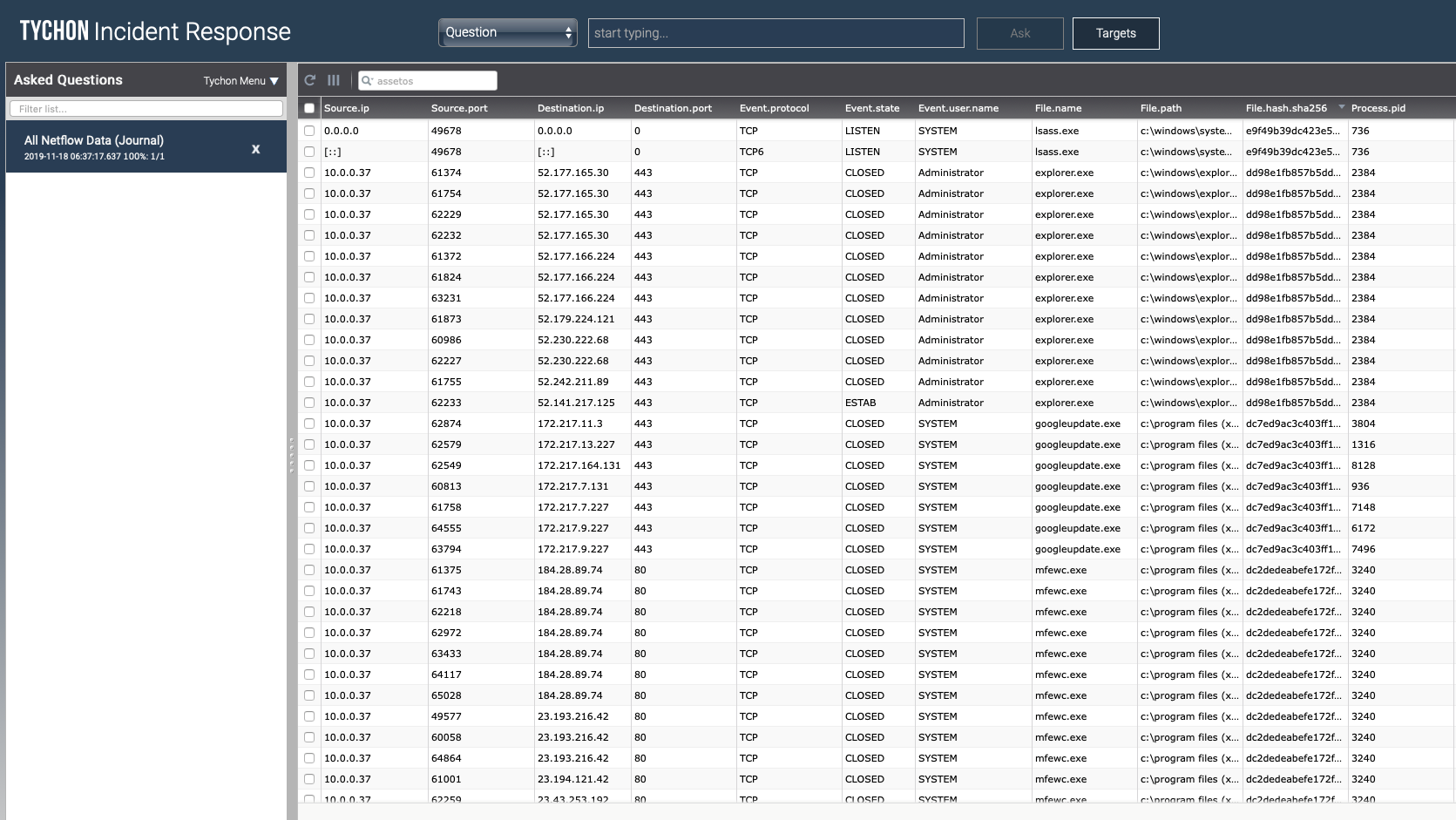
Task: Sort by Source.port column header
Action: [x=459, y=108]
